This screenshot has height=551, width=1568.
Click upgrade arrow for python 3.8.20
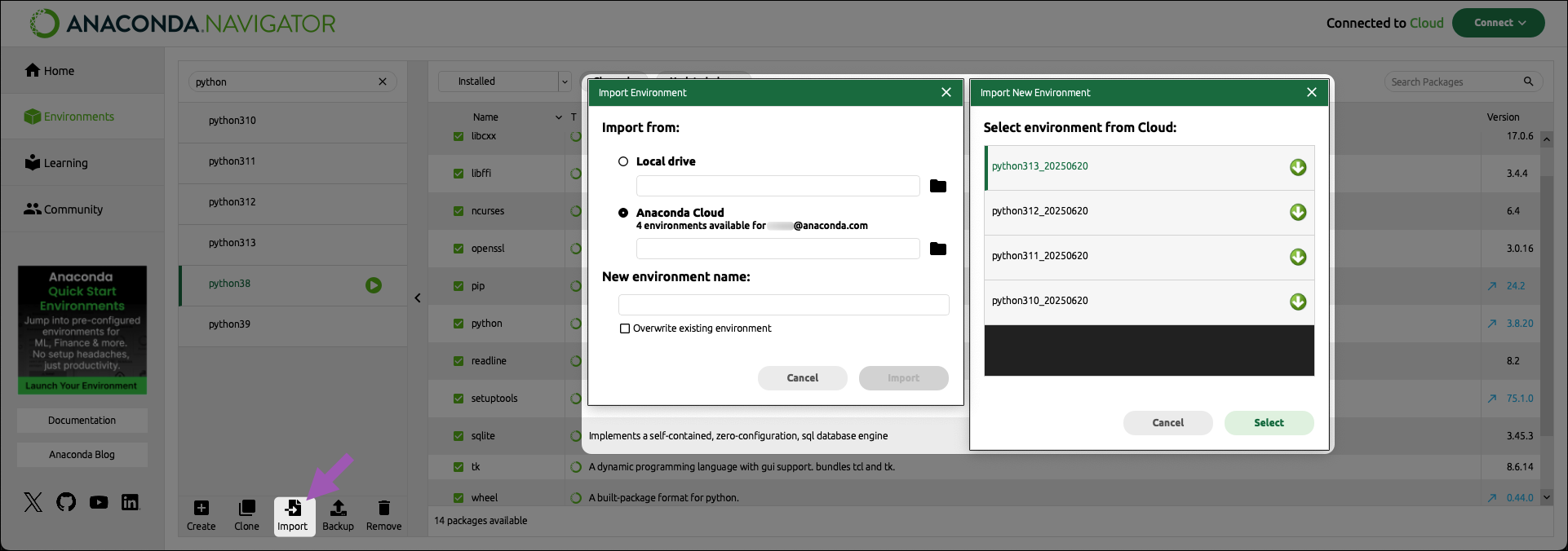[x=1492, y=324]
